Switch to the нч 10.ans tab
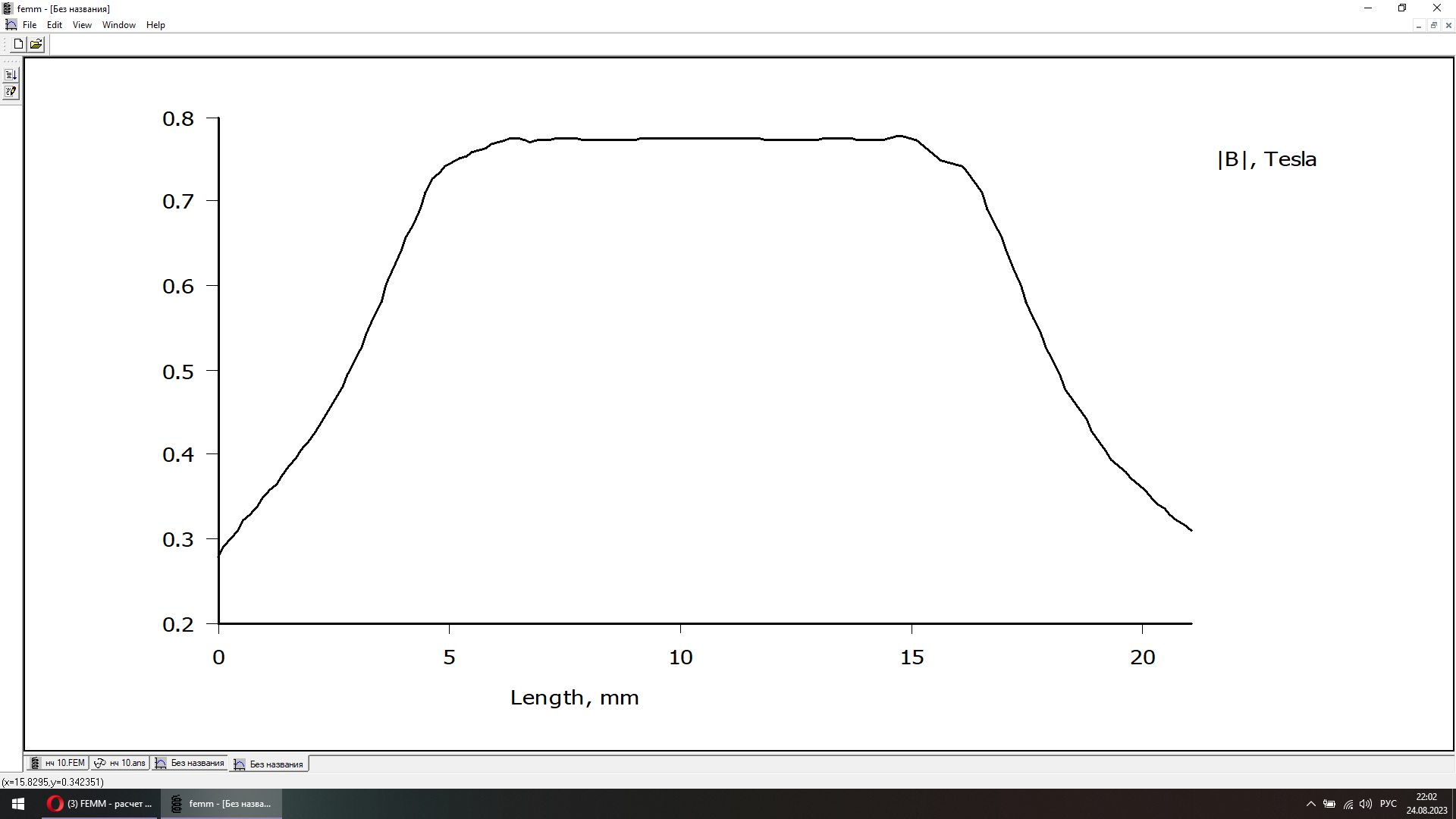Screen dimensions: 1456x819 click(x=120, y=763)
